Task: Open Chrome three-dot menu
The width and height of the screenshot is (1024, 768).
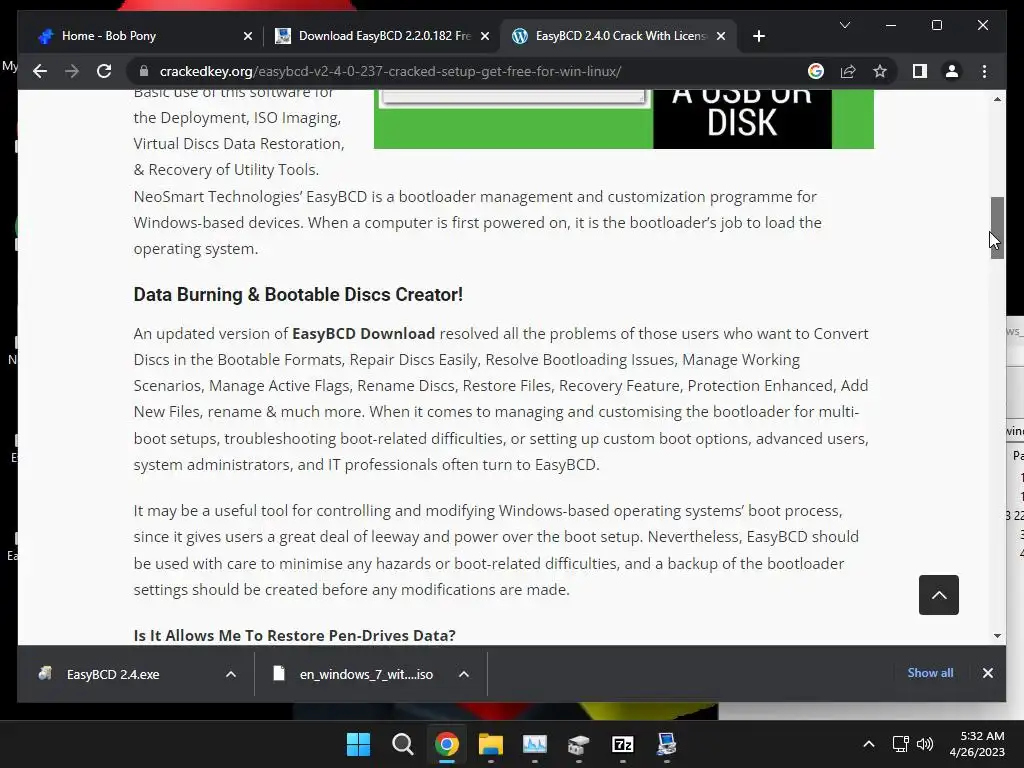Action: (984, 71)
